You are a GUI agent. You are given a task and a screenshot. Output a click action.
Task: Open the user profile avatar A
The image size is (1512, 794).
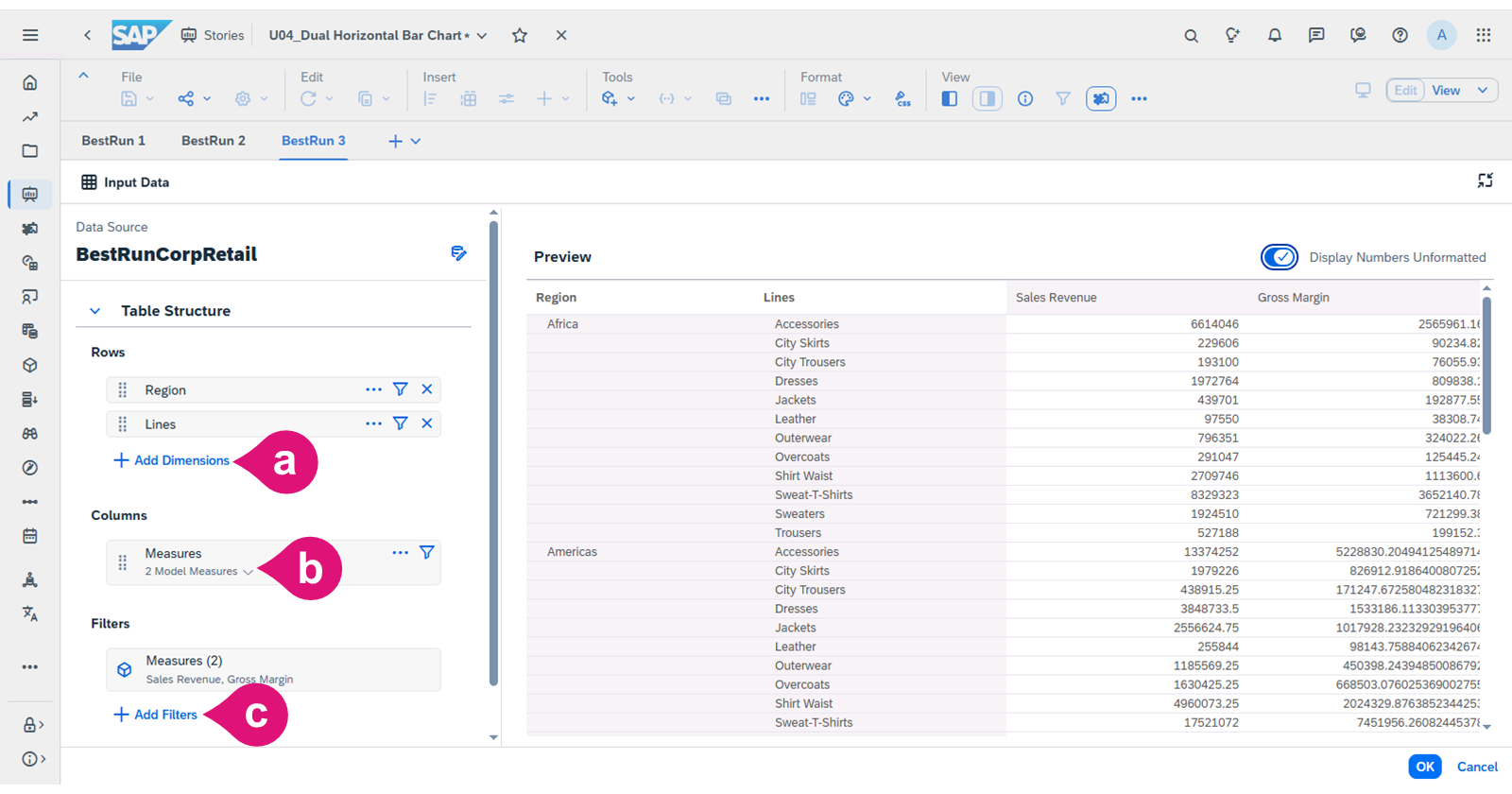tap(1441, 35)
